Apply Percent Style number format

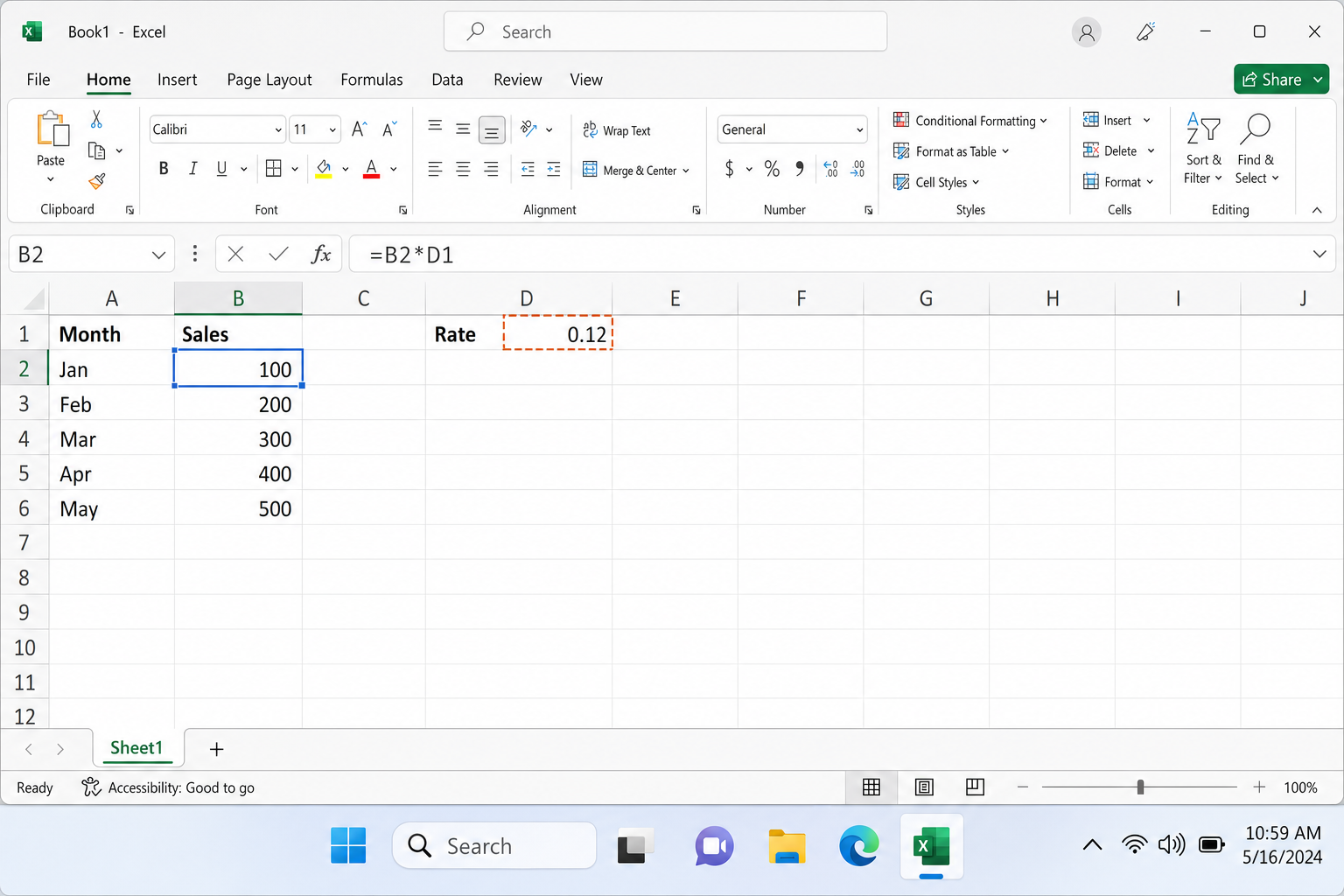772,168
